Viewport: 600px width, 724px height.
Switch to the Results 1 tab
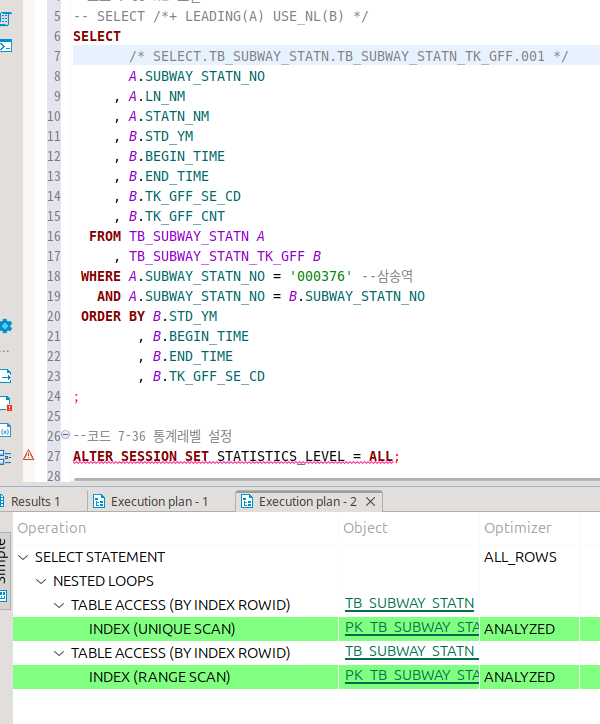click(36, 501)
